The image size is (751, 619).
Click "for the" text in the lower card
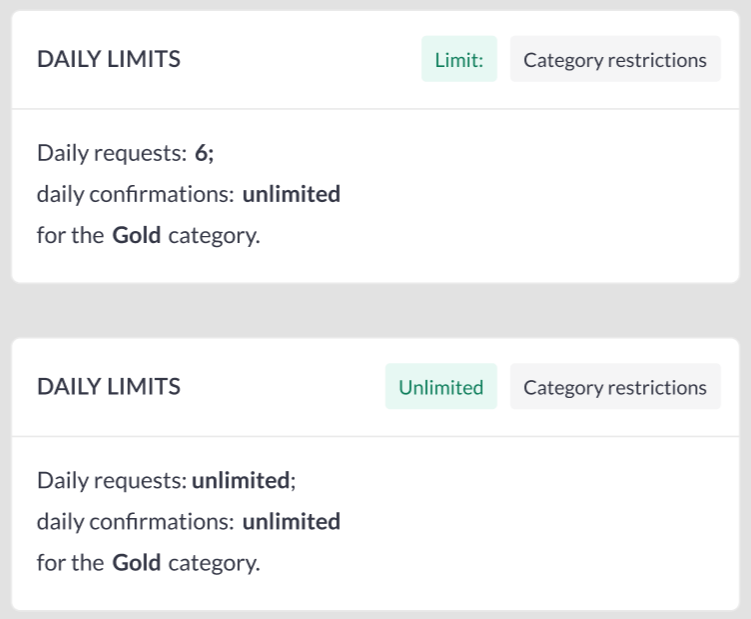(x=70, y=563)
